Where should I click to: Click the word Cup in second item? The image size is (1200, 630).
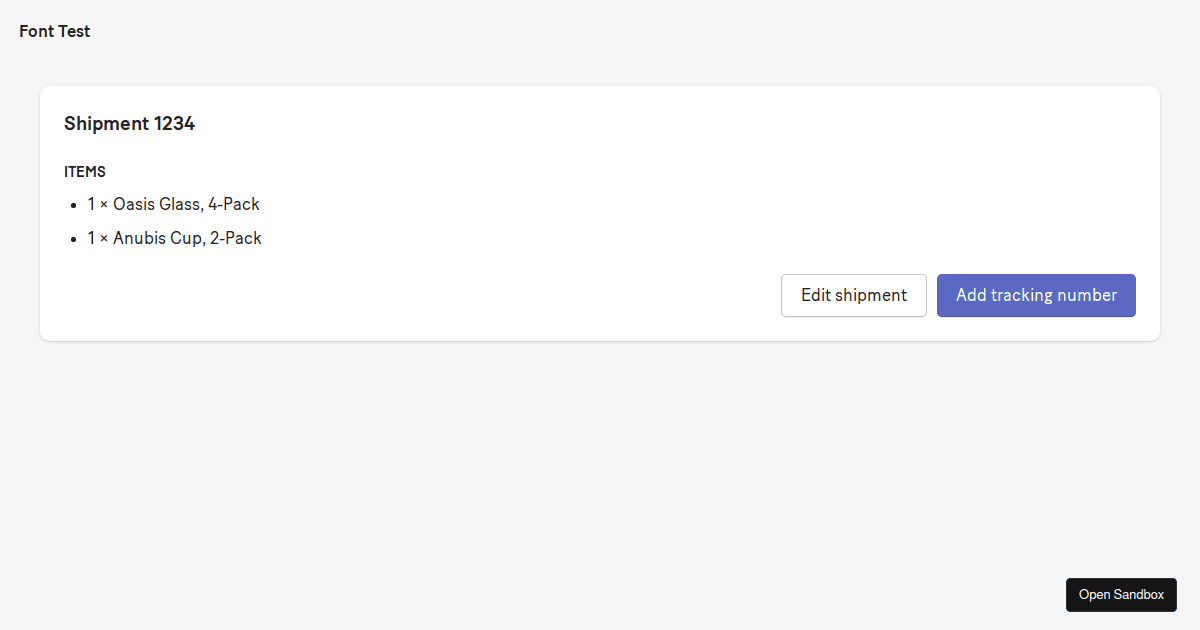click(x=188, y=238)
